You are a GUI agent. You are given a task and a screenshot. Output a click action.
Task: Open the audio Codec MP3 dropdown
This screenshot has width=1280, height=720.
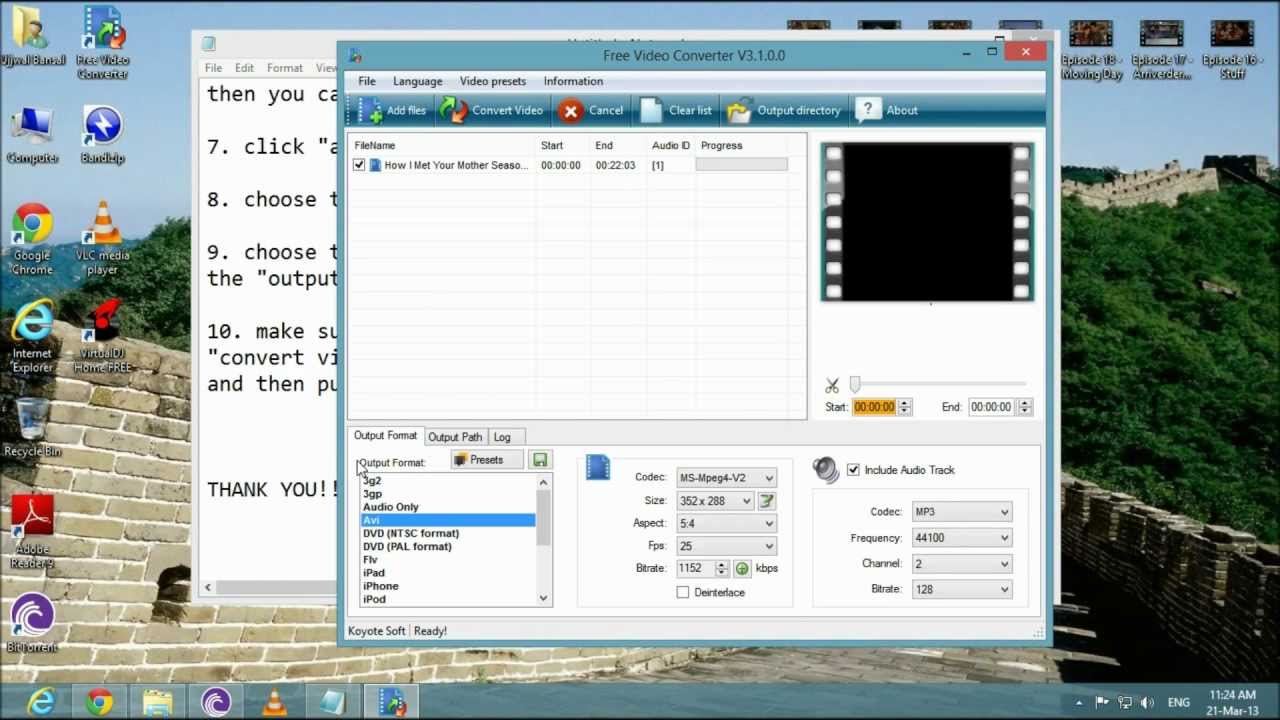pos(962,512)
